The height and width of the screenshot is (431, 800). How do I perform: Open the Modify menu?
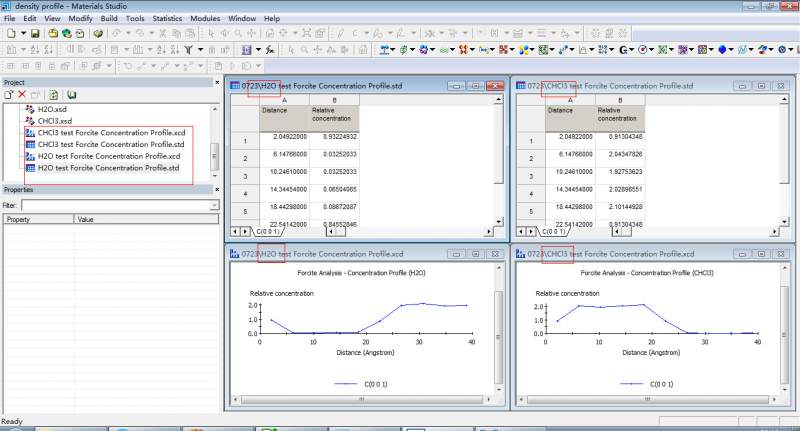(x=80, y=18)
